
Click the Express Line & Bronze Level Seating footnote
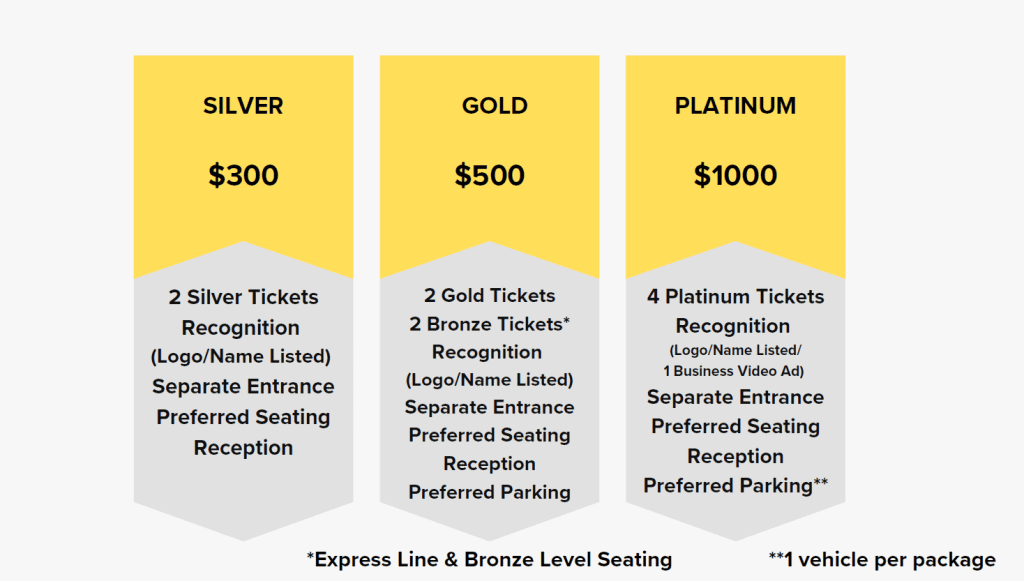(x=489, y=559)
